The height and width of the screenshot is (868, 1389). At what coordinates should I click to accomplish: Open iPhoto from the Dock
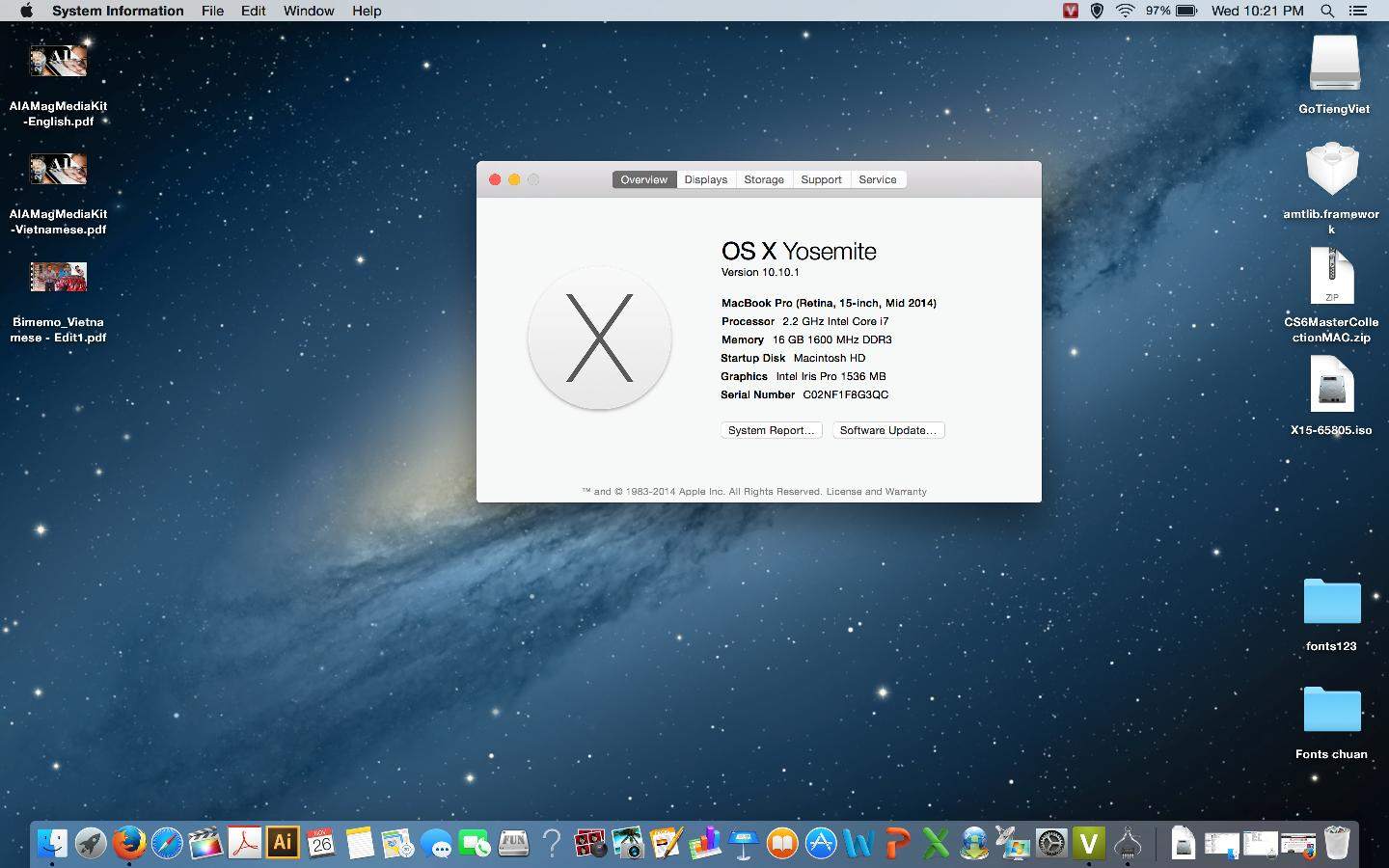pyautogui.click(x=628, y=843)
